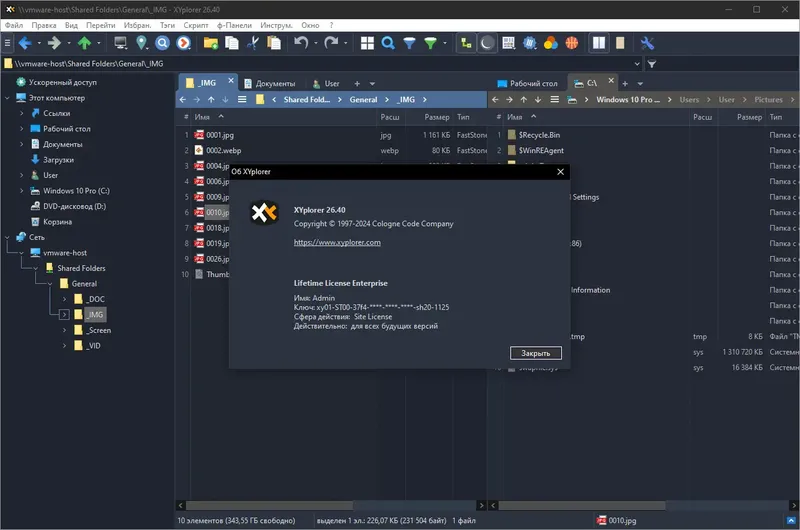Click the blue Back arrow in main toolbar
Screen dimensions: 800x530
24,43
